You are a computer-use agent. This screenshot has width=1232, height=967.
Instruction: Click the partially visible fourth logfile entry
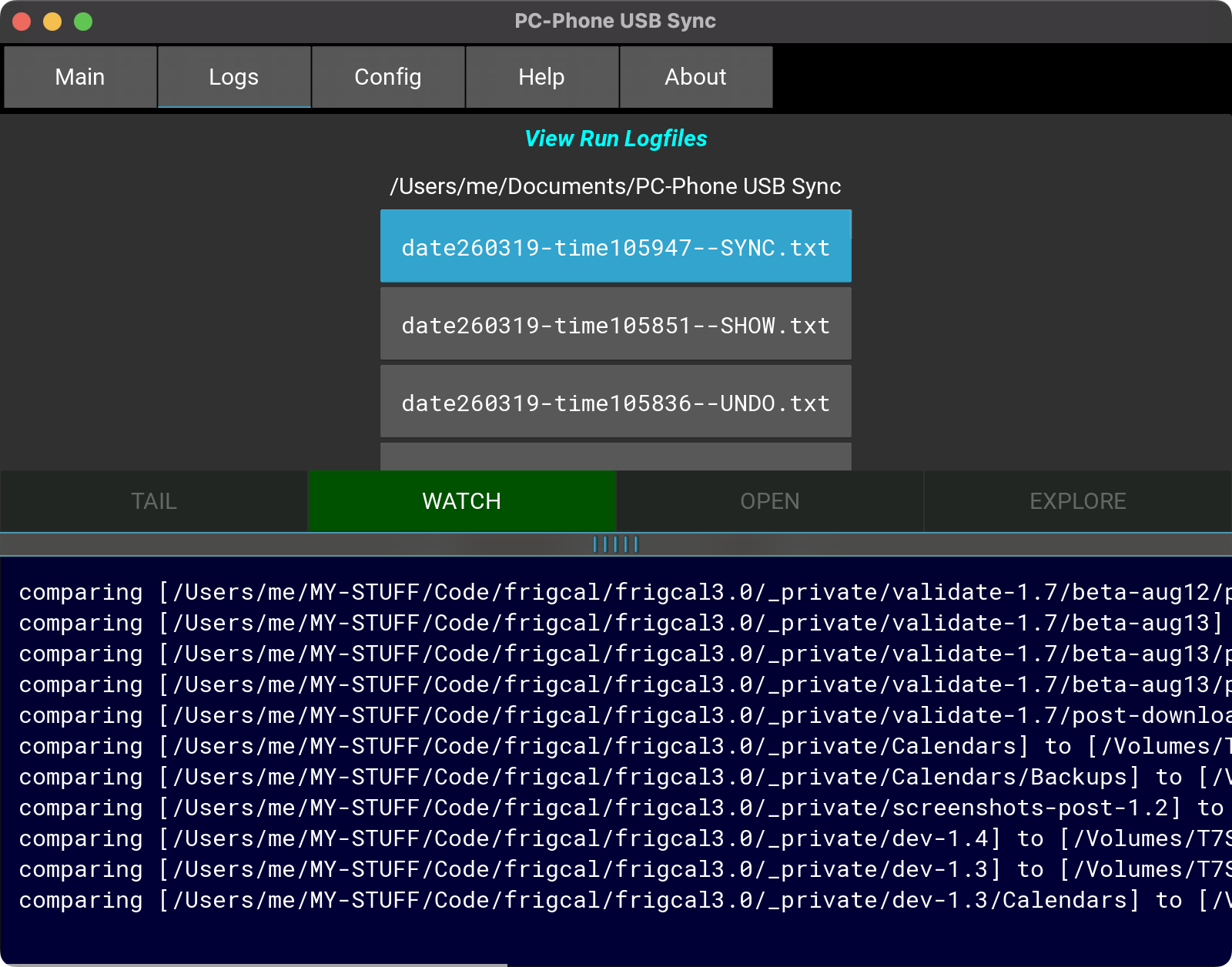(615, 457)
